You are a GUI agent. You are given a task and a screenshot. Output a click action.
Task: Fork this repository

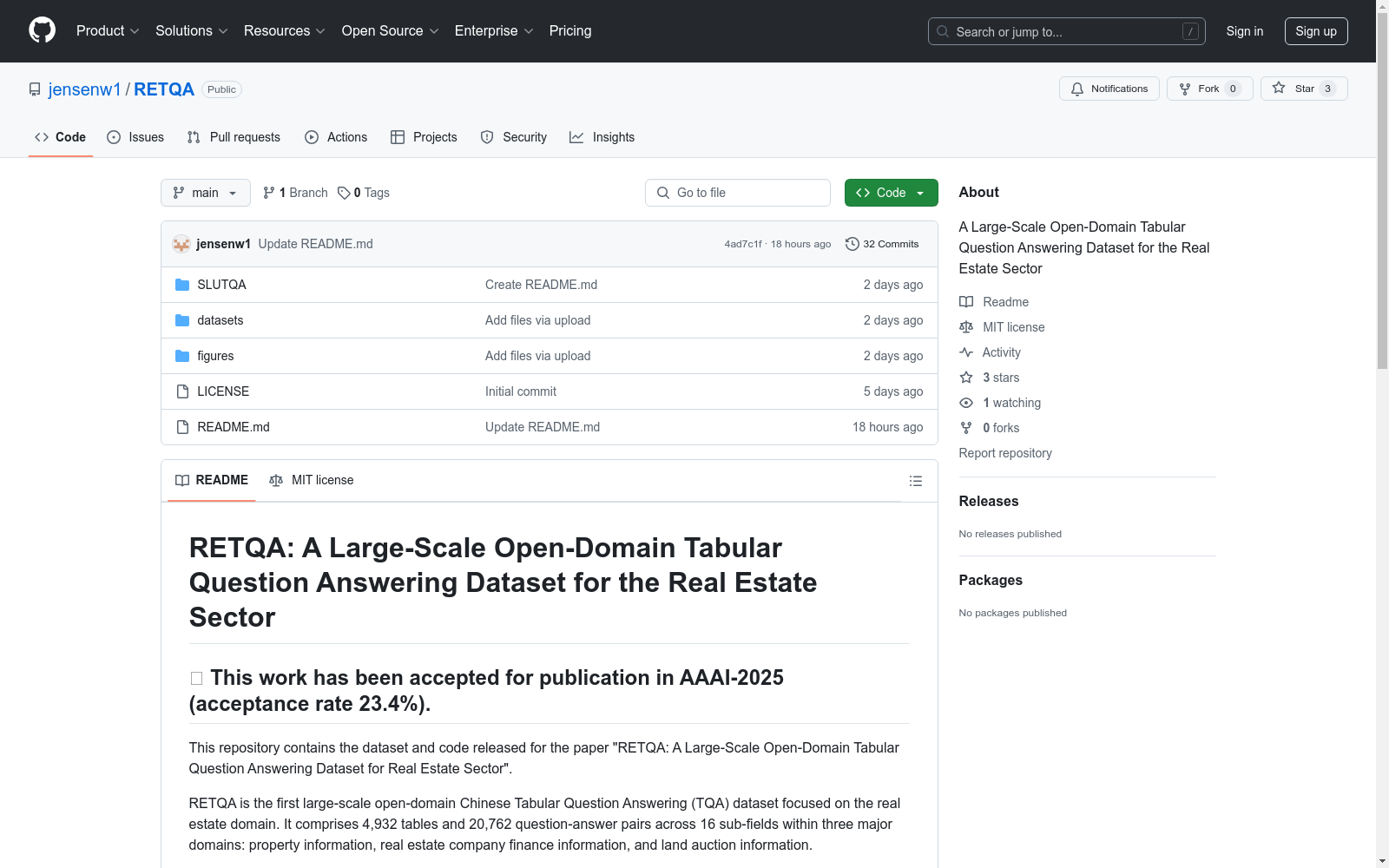pyautogui.click(x=1209, y=89)
